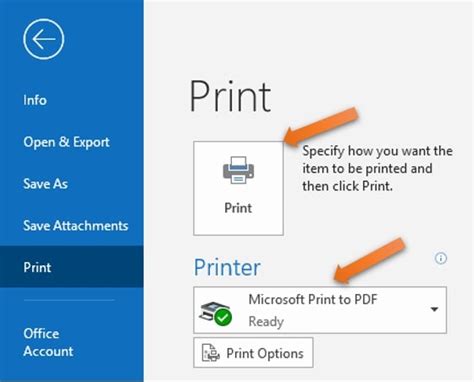Click the printer icon in Print button

[x=238, y=170]
